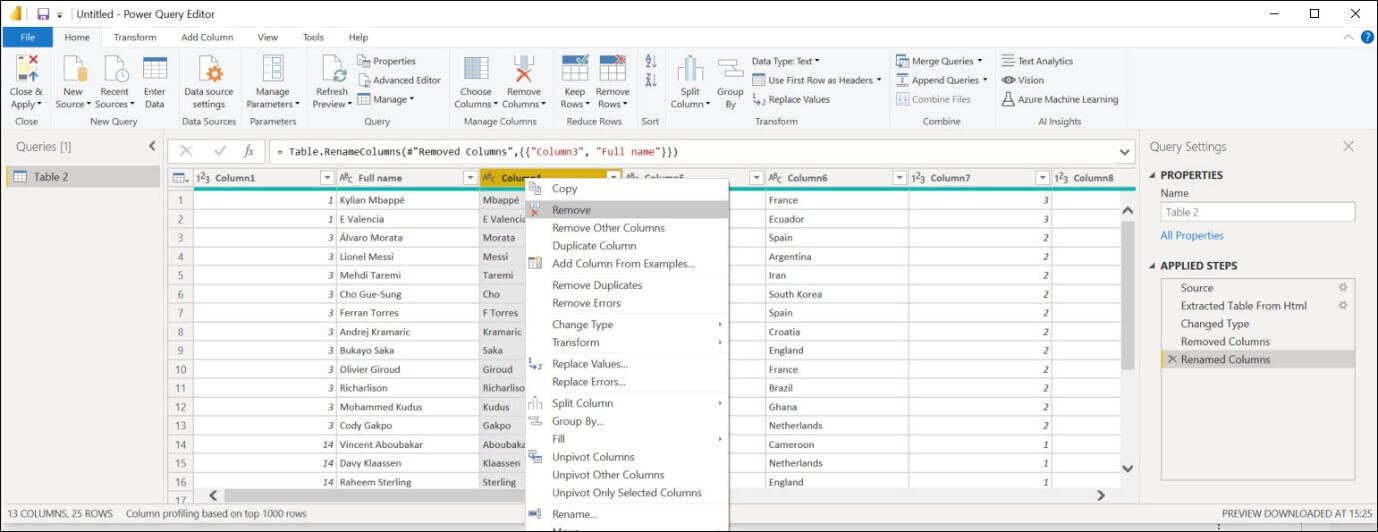Image resolution: width=1378 pixels, height=532 pixels.
Task: Choose Remove Other Columns from context menu
Action: pyautogui.click(x=608, y=228)
